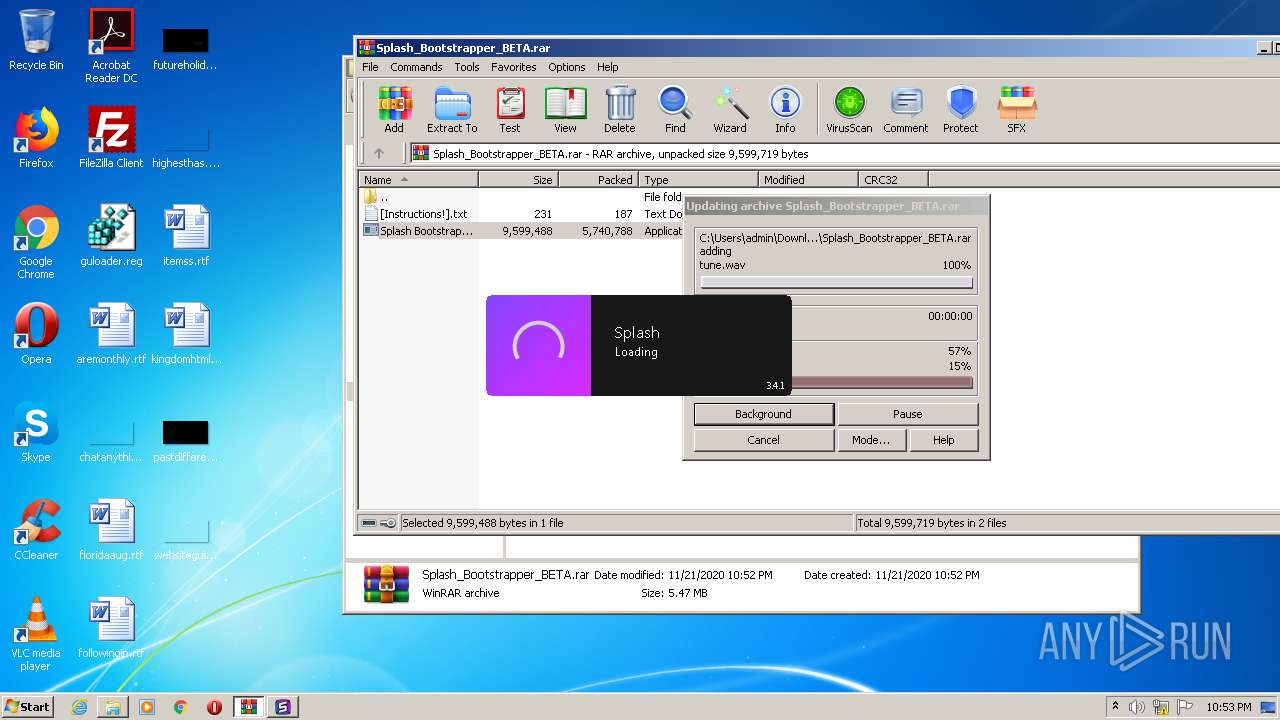This screenshot has width=1280, height=720.
Task: Click the Background button in update dialog
Action: click(763, 414)
